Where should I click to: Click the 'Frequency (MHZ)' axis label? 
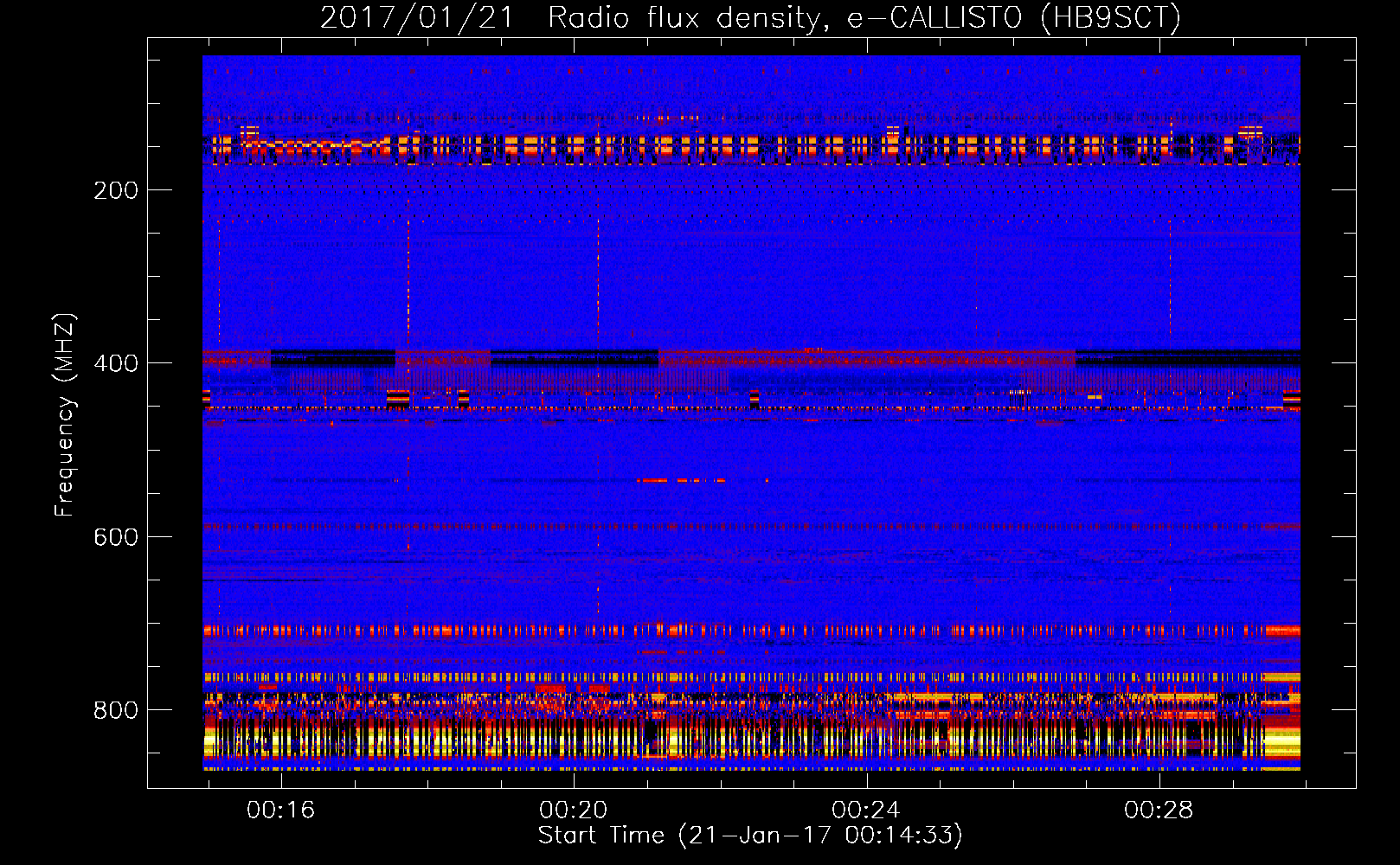65,415
